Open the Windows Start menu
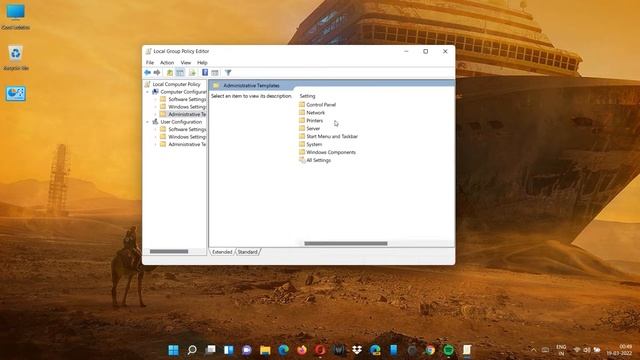The height and width of the screenshot is (360, 640). 173,350
